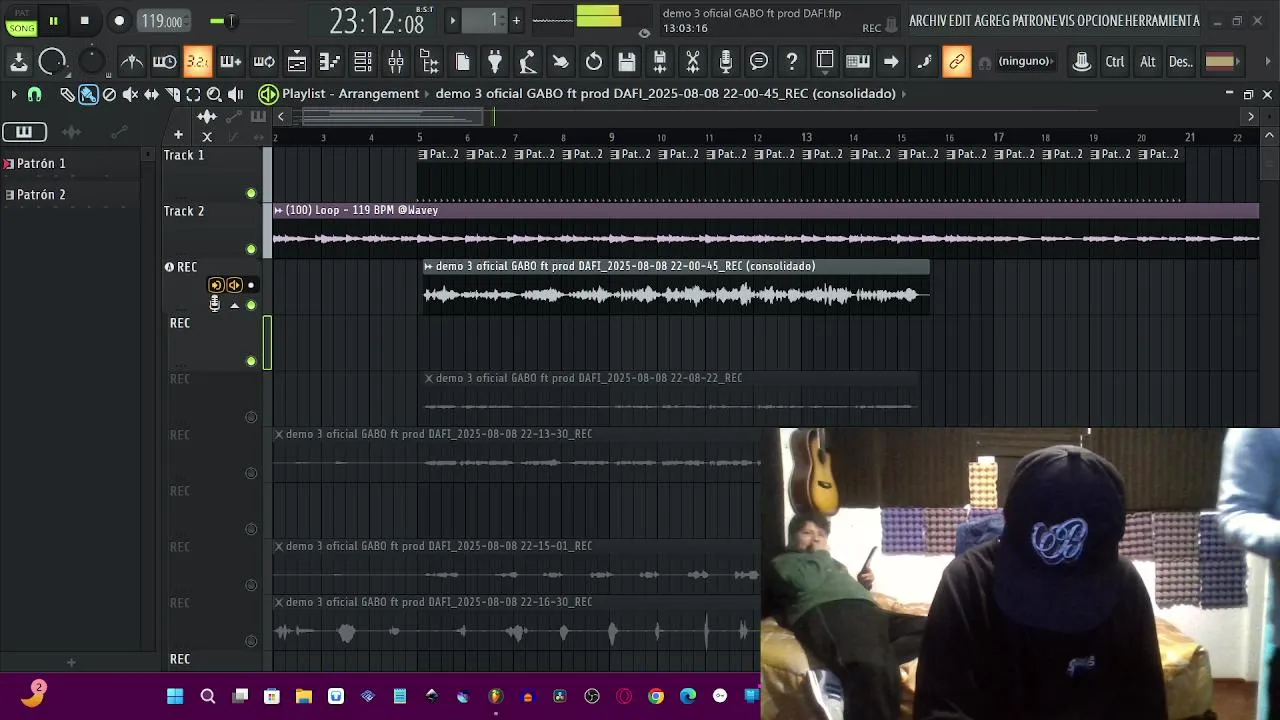The image size is (1280, 720).
Task: Open the HERRAMIENTA menu
Action: tap(1160, 21)
